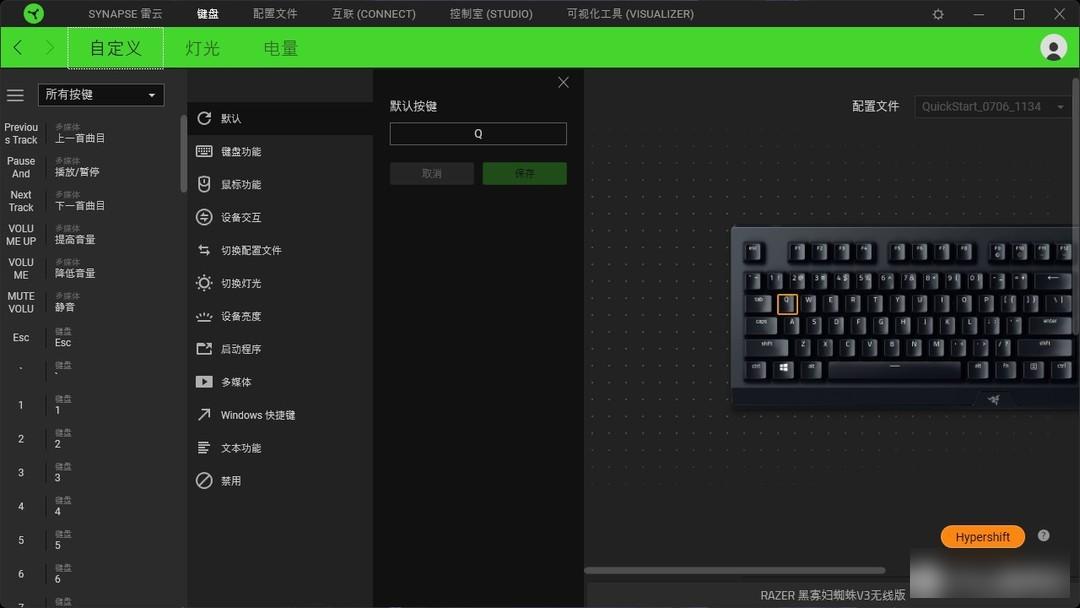Select the 切换配置文件 swap icon

[204, 250]
